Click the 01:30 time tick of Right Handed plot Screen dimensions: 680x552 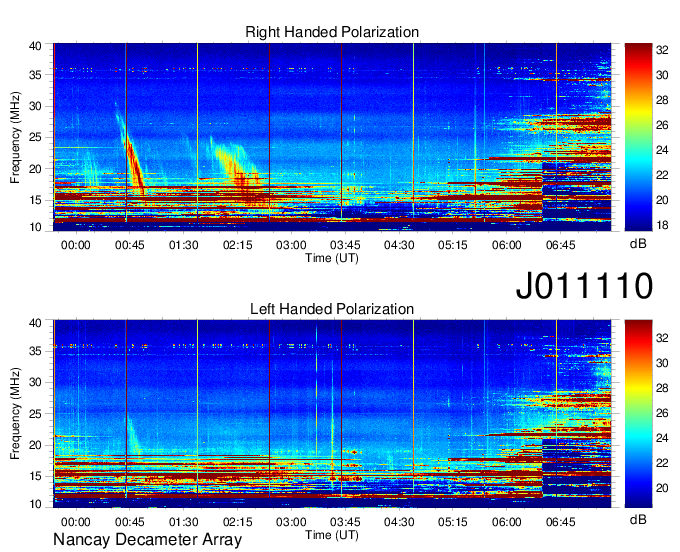click(x=183, y=245)
